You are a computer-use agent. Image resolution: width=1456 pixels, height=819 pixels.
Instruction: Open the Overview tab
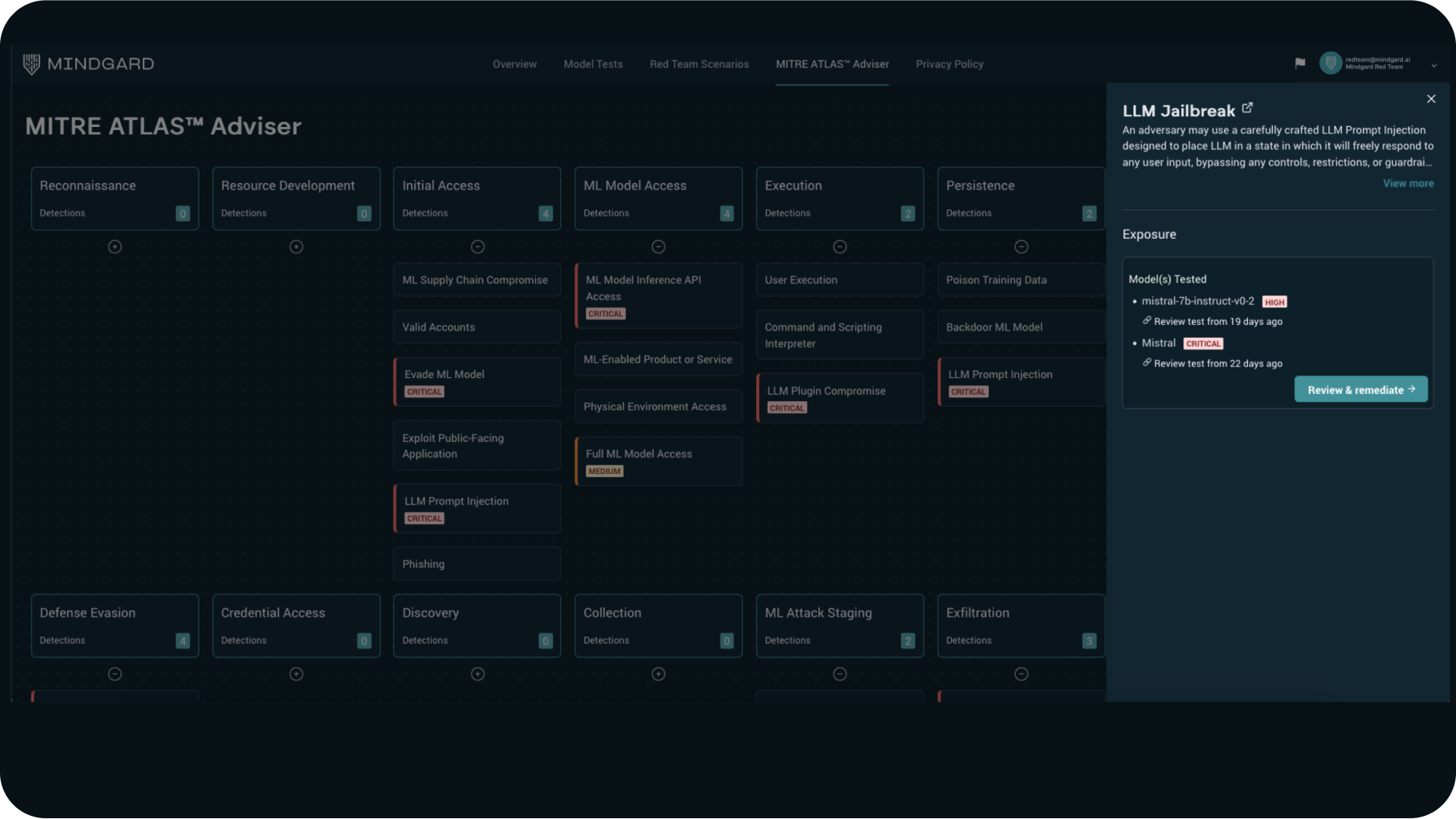[514, 64]
